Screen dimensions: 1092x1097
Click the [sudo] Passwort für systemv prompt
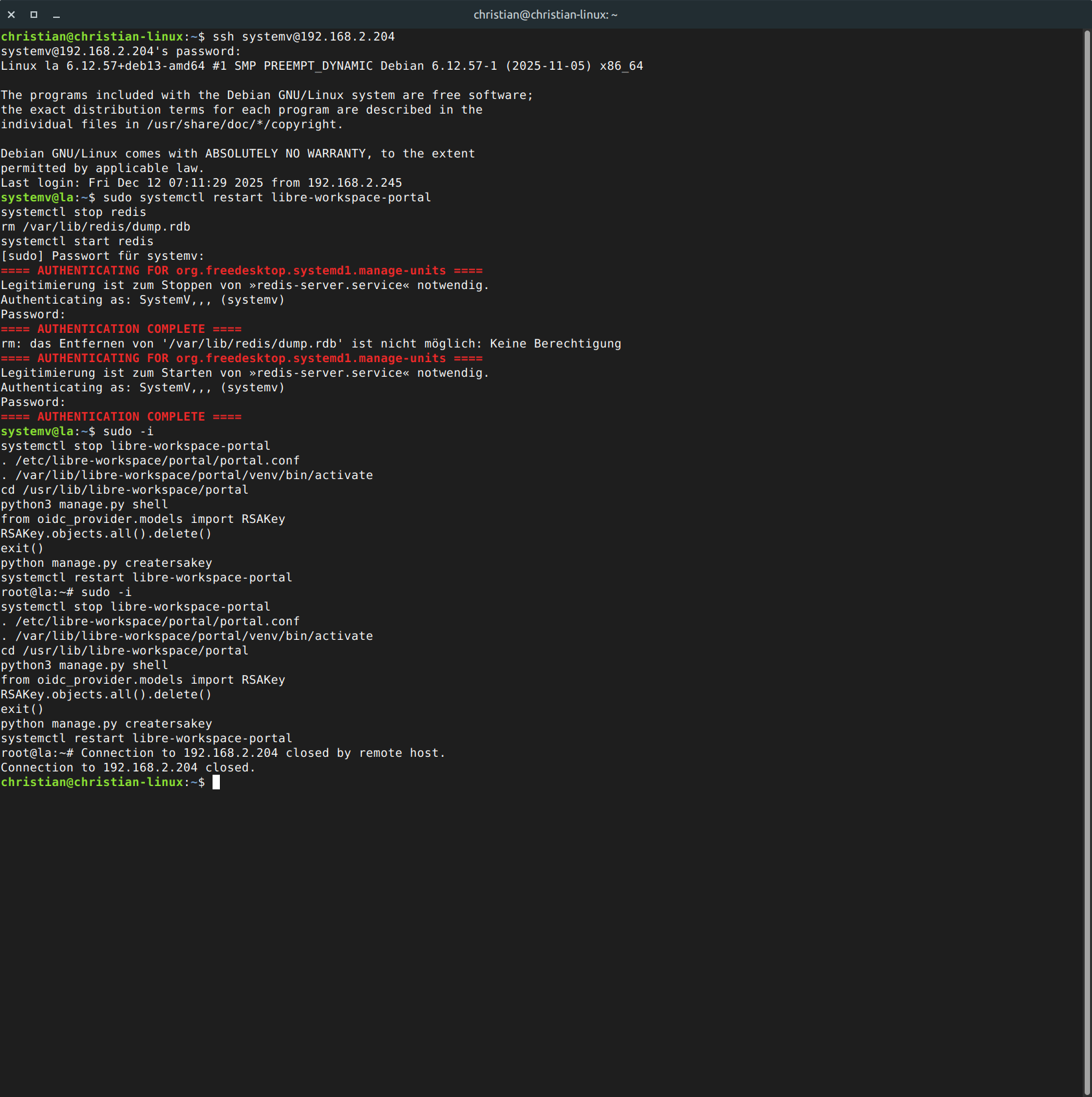coord(102,256)
